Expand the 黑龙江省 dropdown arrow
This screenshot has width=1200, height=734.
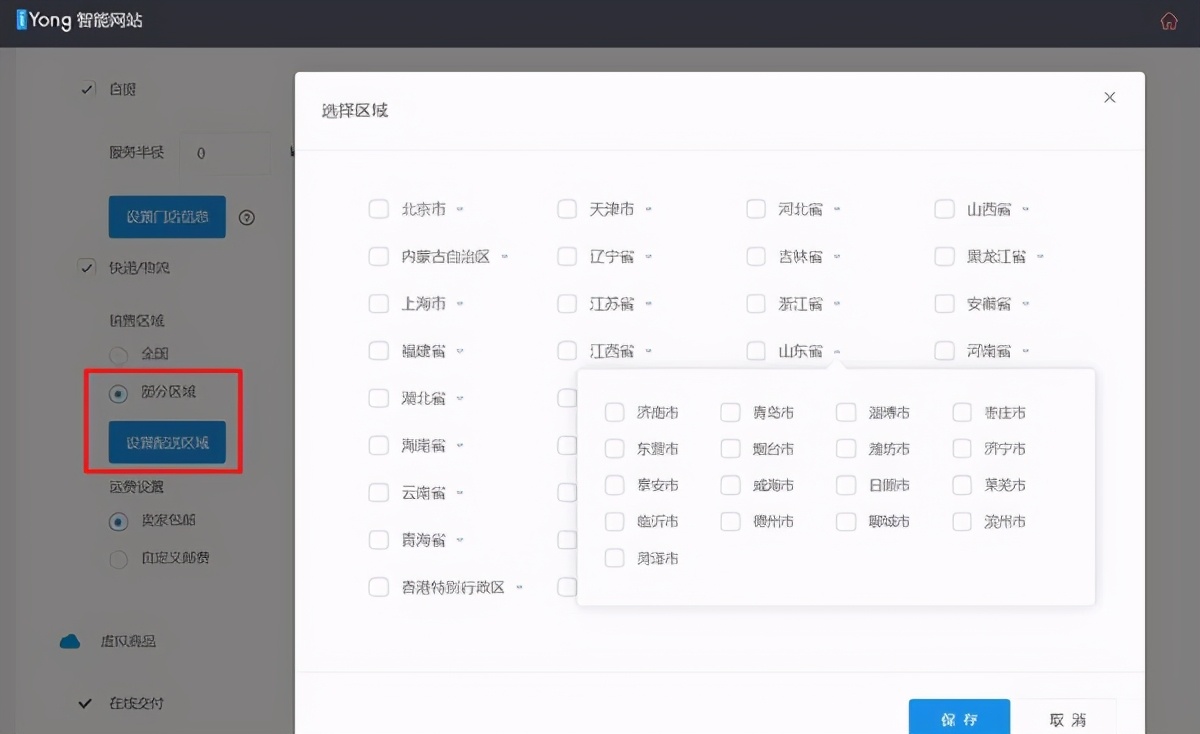(x=1039, y=256)
